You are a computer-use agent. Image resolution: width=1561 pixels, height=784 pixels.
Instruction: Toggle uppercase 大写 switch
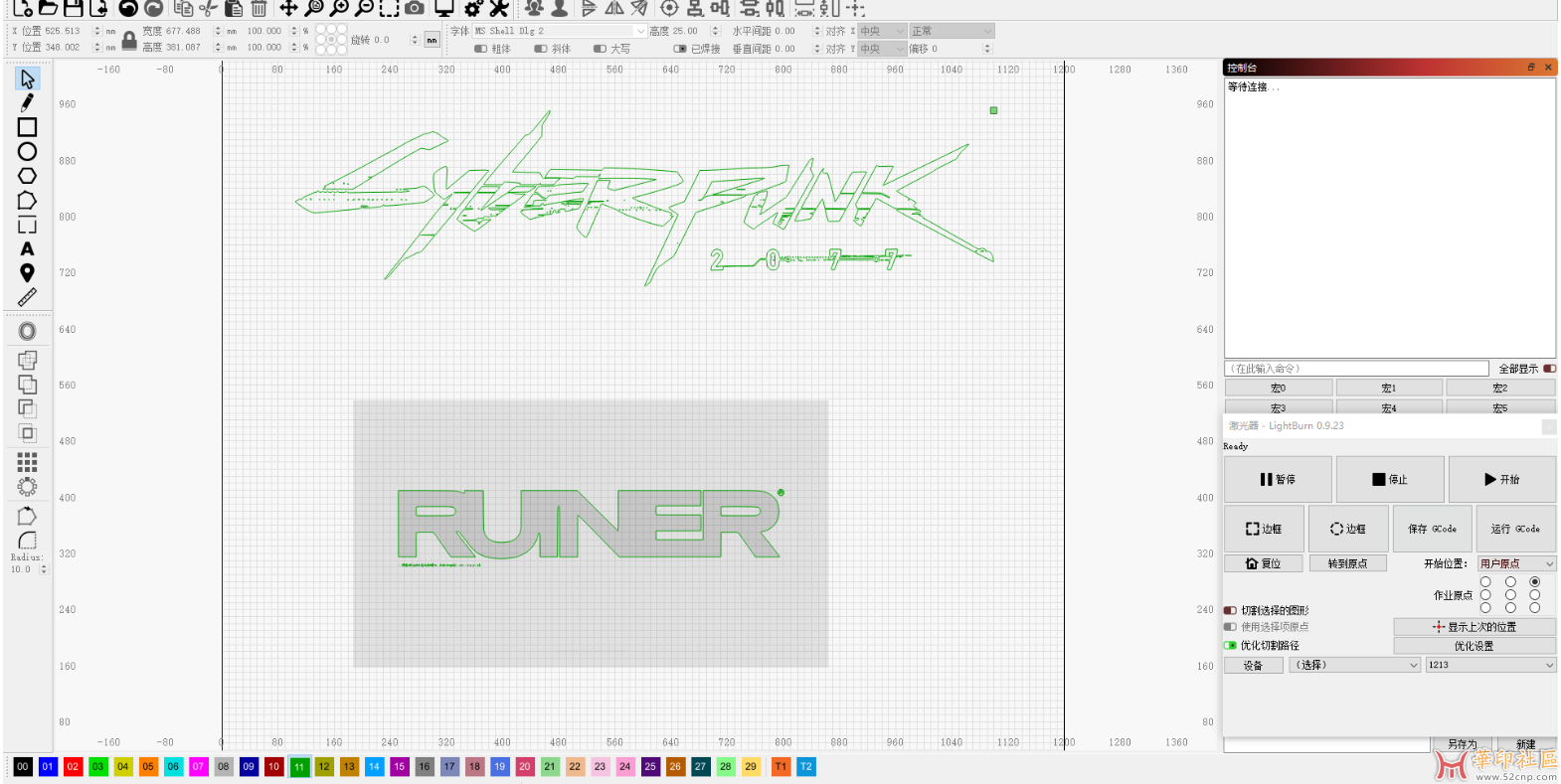click(600, 49)
